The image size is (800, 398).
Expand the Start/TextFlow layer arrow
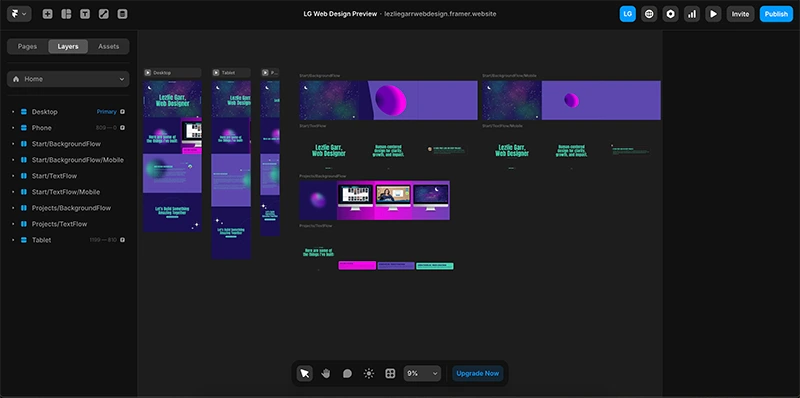(x=13, y=176)
